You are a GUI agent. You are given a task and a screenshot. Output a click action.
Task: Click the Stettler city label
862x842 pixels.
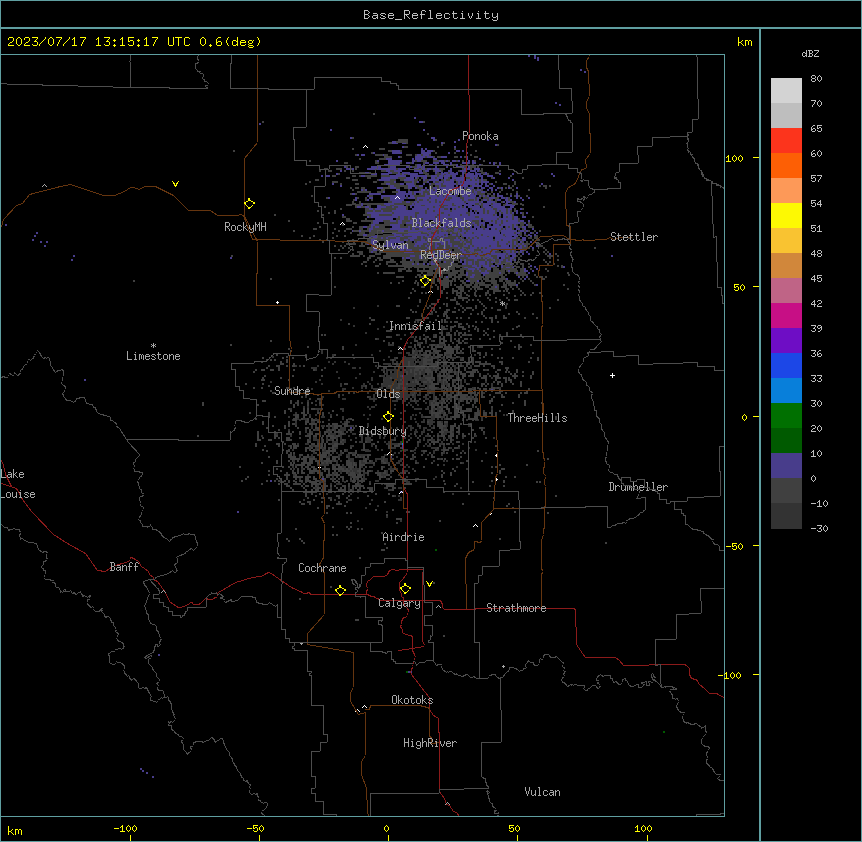634,237
